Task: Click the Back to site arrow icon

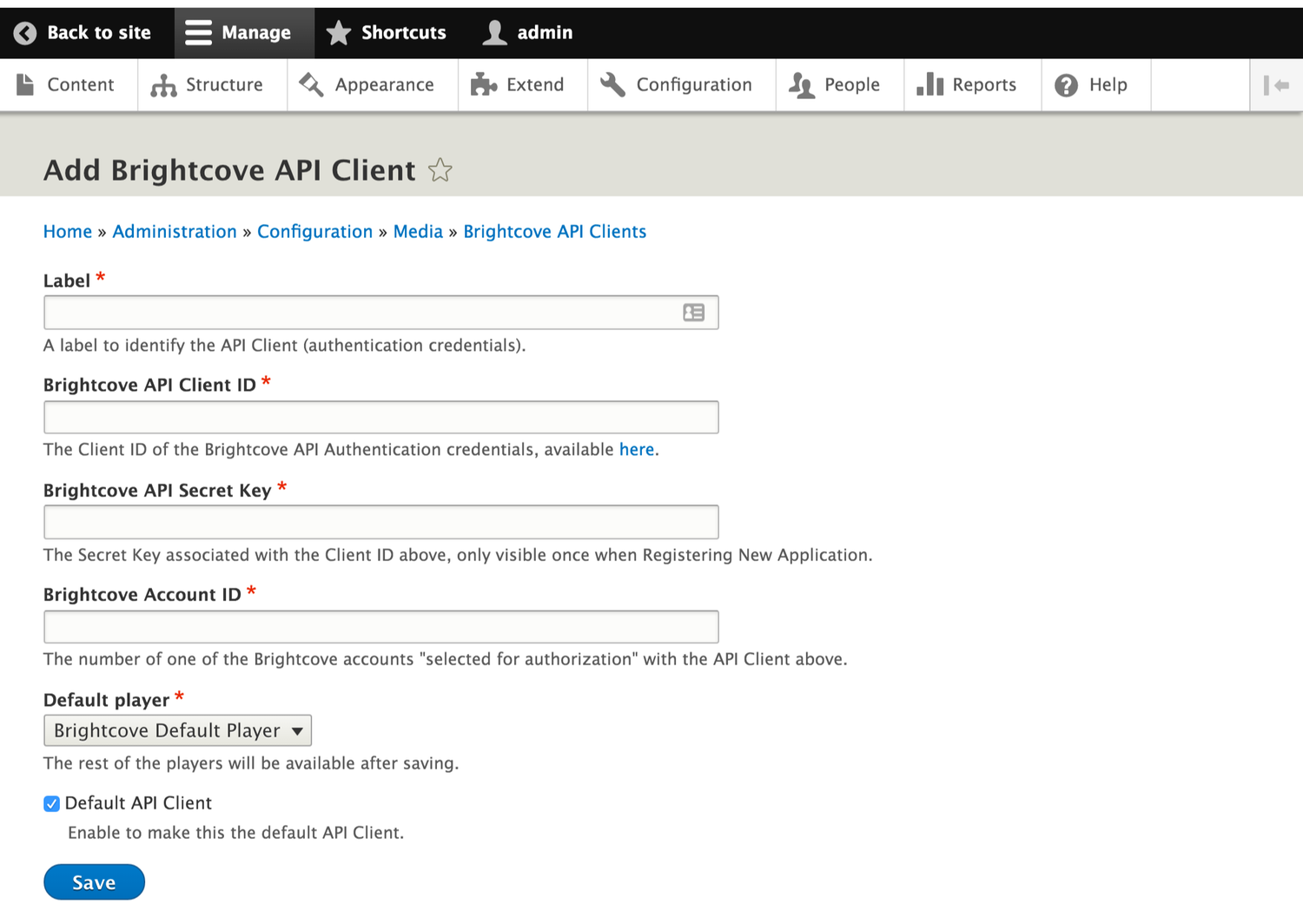Action: 25,33
